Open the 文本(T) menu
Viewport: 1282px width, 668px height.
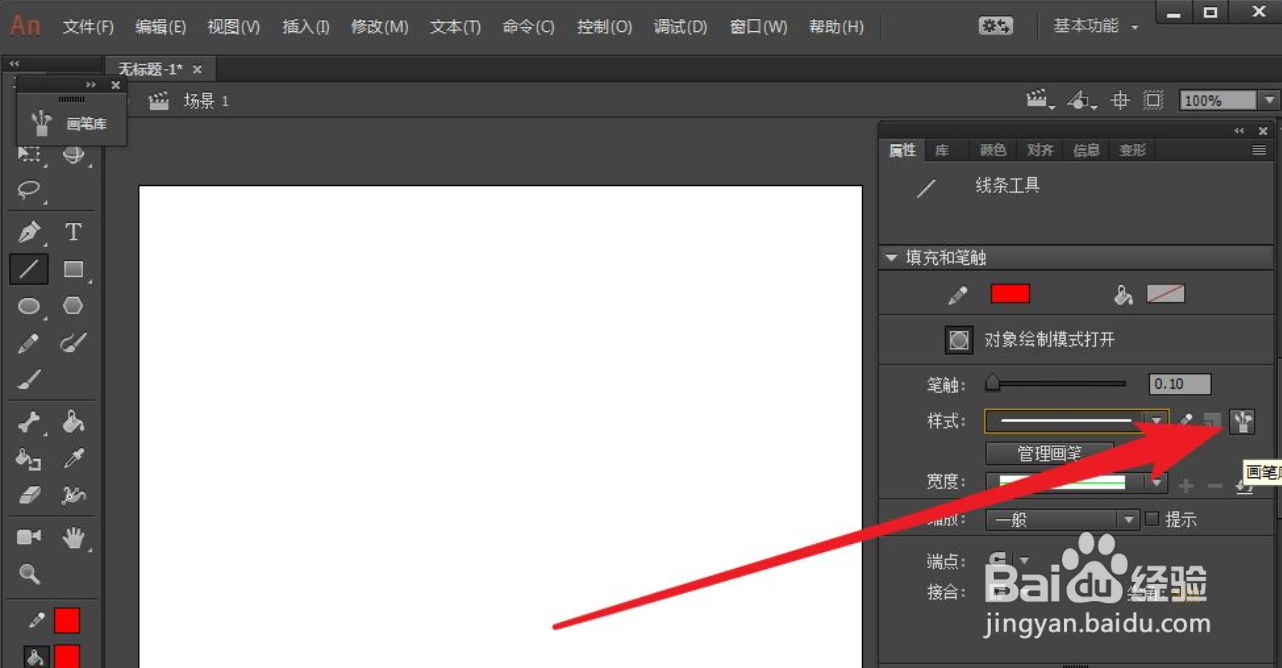455,27
